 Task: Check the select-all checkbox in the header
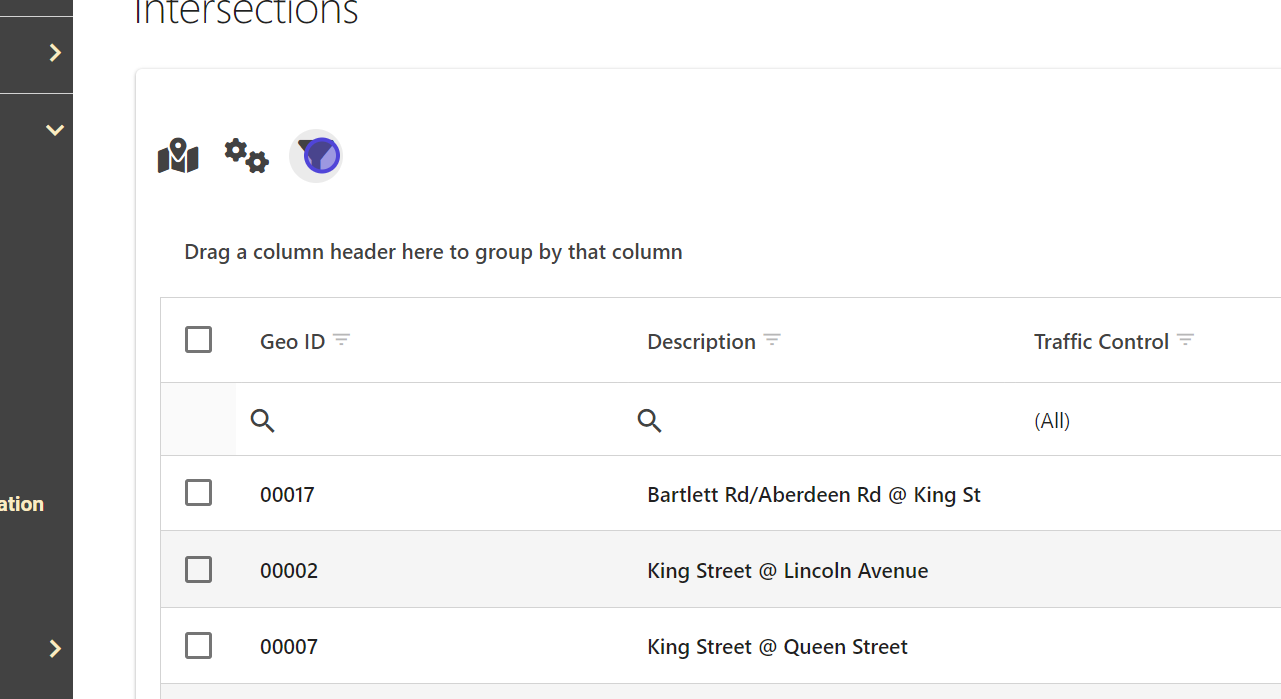click(199, 340)
